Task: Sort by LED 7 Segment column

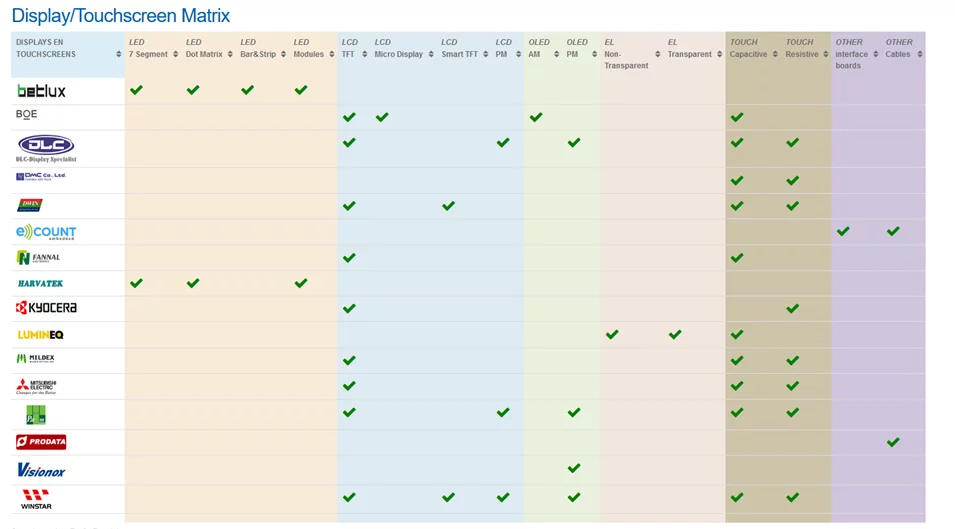Action: [x=175, y=54]
